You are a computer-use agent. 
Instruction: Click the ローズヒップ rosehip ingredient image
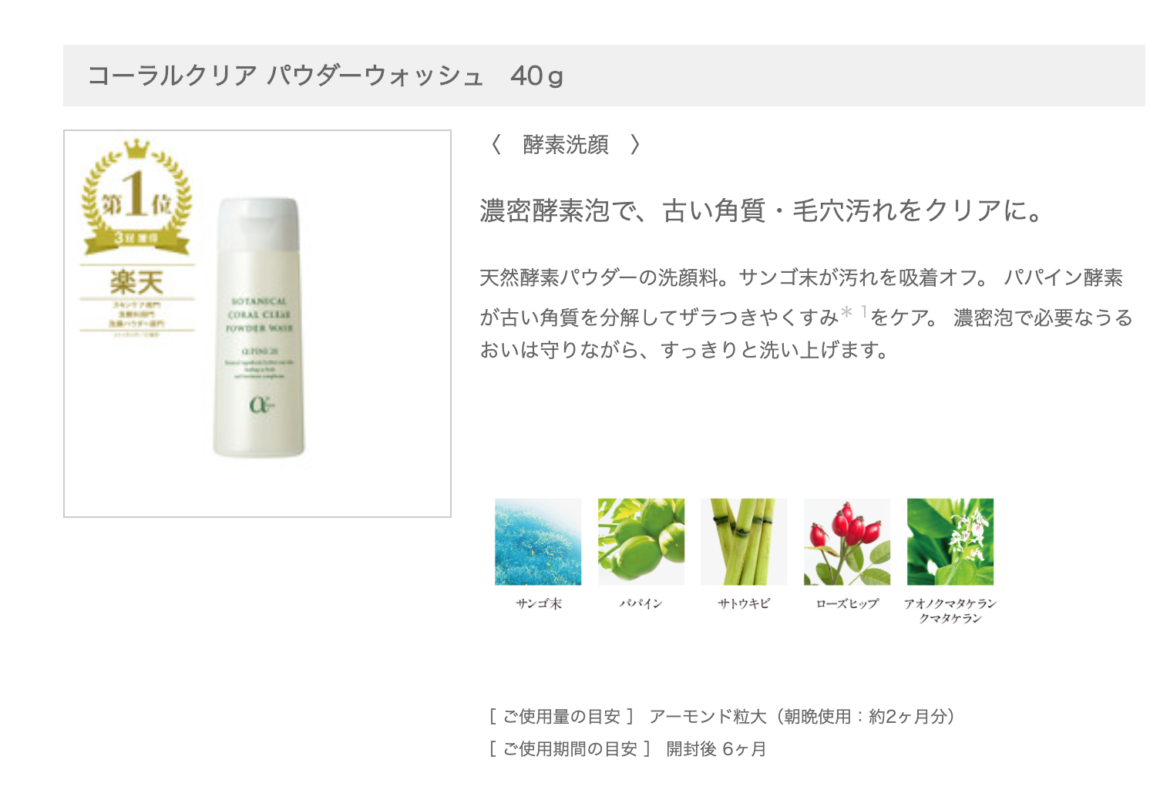click(847, 542)
